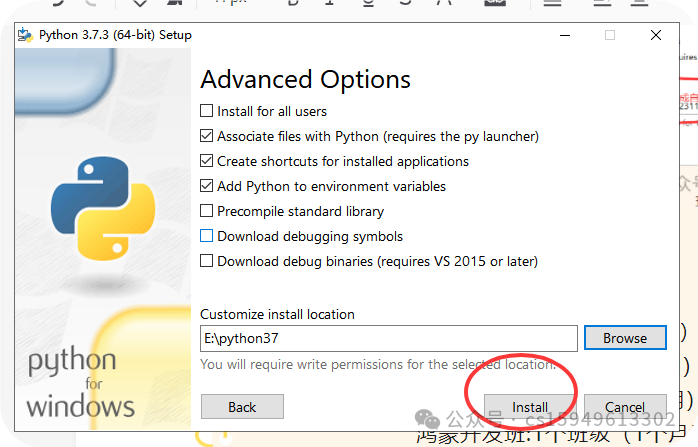The width and height of the screenshot is (698, 447).
Task: Enable Precompile standard library
Action: (207, 211)
